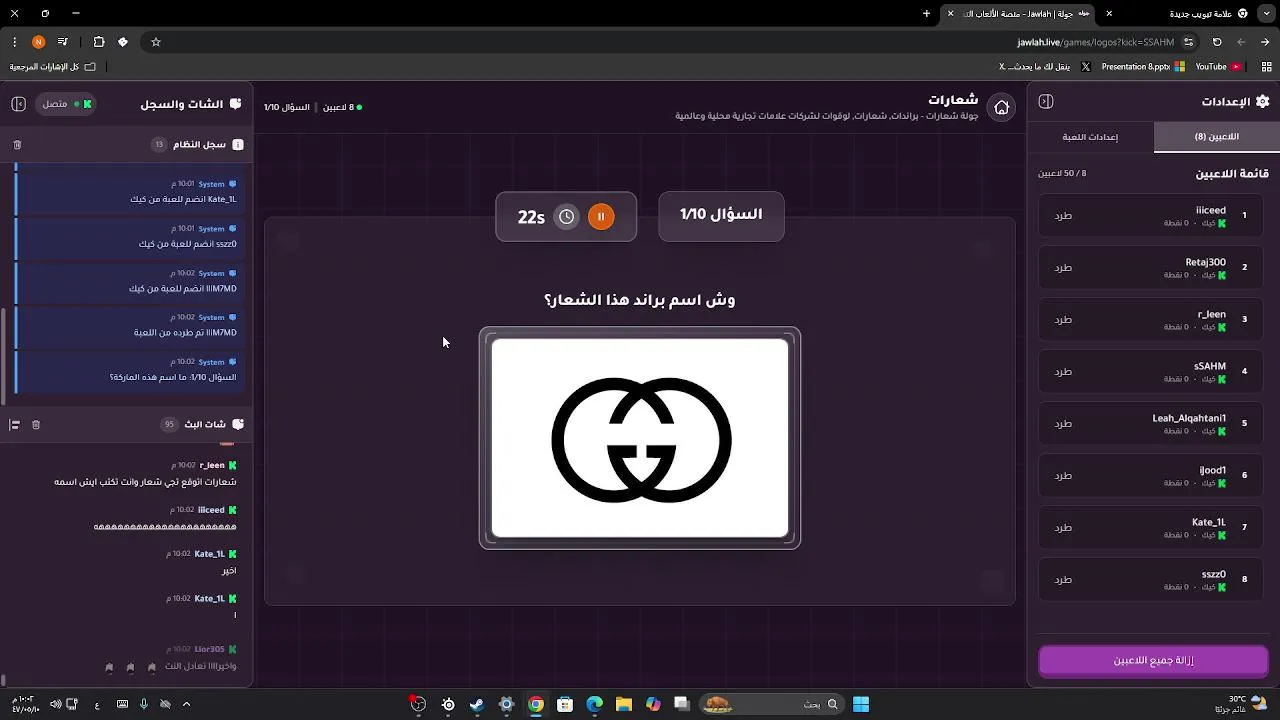Open Steam from the taskbar

[x=477, y=704]
